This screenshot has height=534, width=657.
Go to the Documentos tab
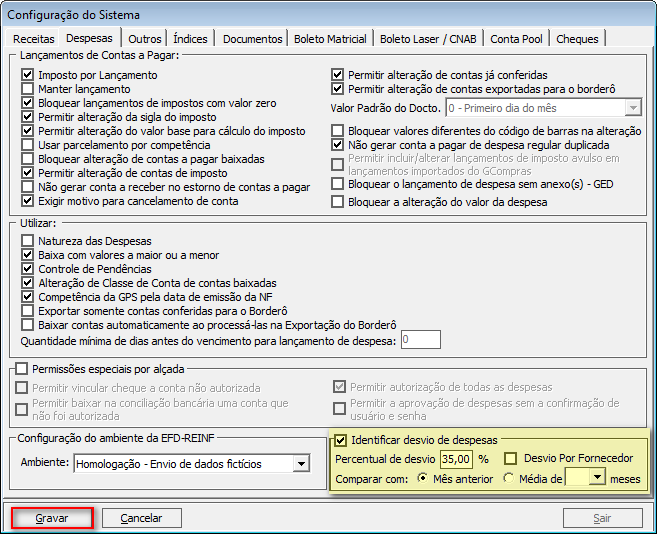[x=252, y=39]
